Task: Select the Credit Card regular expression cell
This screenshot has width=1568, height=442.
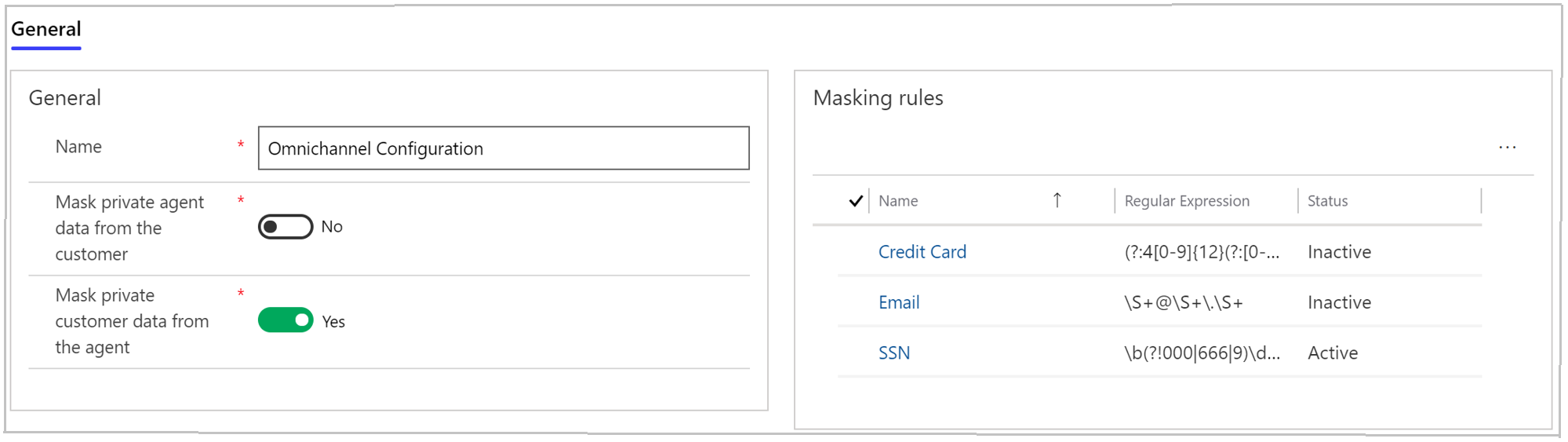Action: click(x=1201, y=252)
